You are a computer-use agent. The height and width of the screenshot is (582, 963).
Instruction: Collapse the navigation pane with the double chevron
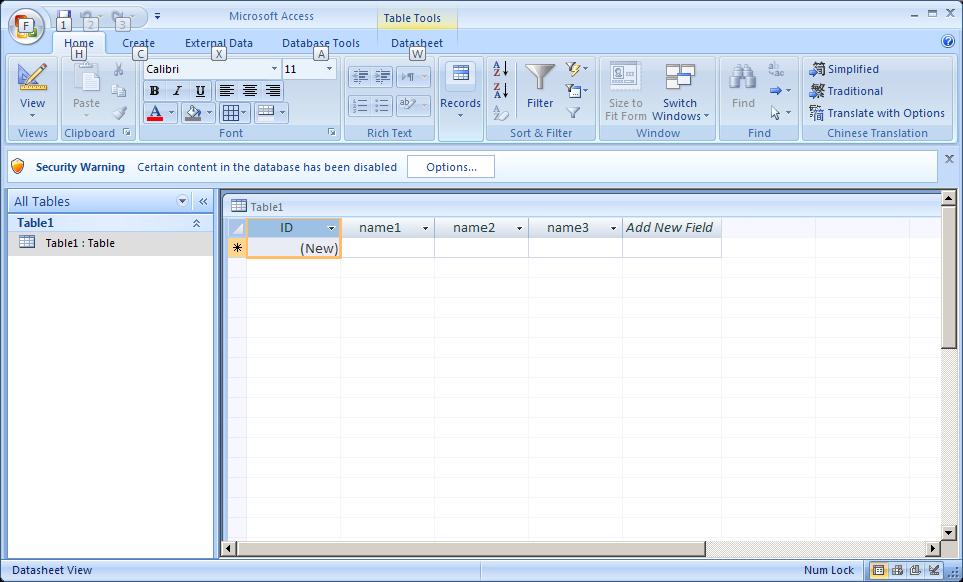pyautogui.click(x=203, y=201)
